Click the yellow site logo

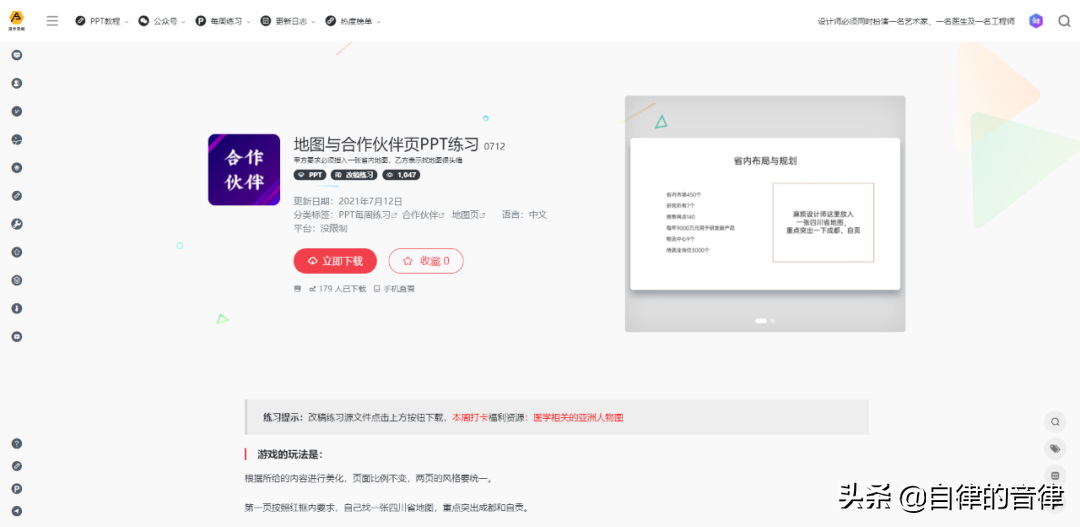(x=17, y=20)
